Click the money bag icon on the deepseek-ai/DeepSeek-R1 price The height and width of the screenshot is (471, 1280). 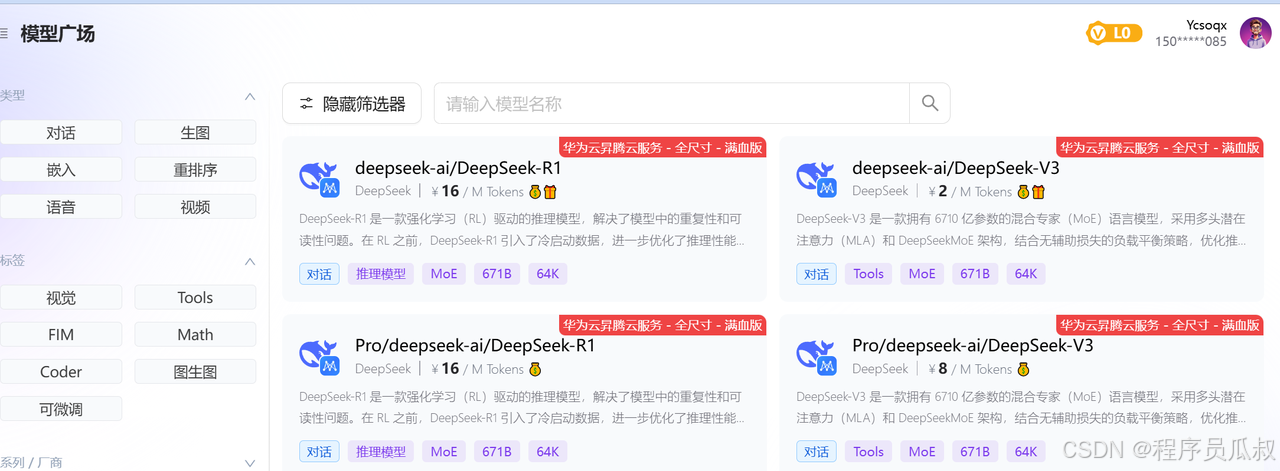pos(535,191)
